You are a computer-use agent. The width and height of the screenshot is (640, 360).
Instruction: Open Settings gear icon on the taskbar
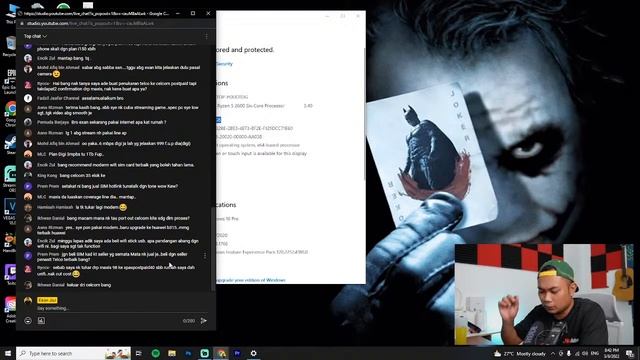(253, 353)
